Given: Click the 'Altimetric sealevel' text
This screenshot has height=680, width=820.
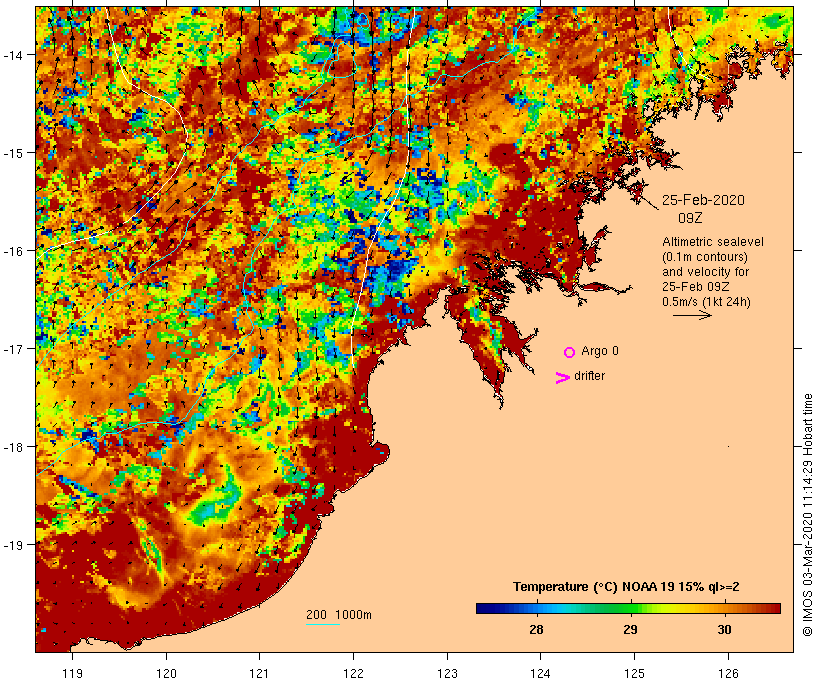Looking at the screenshot, I should [713, 242].
